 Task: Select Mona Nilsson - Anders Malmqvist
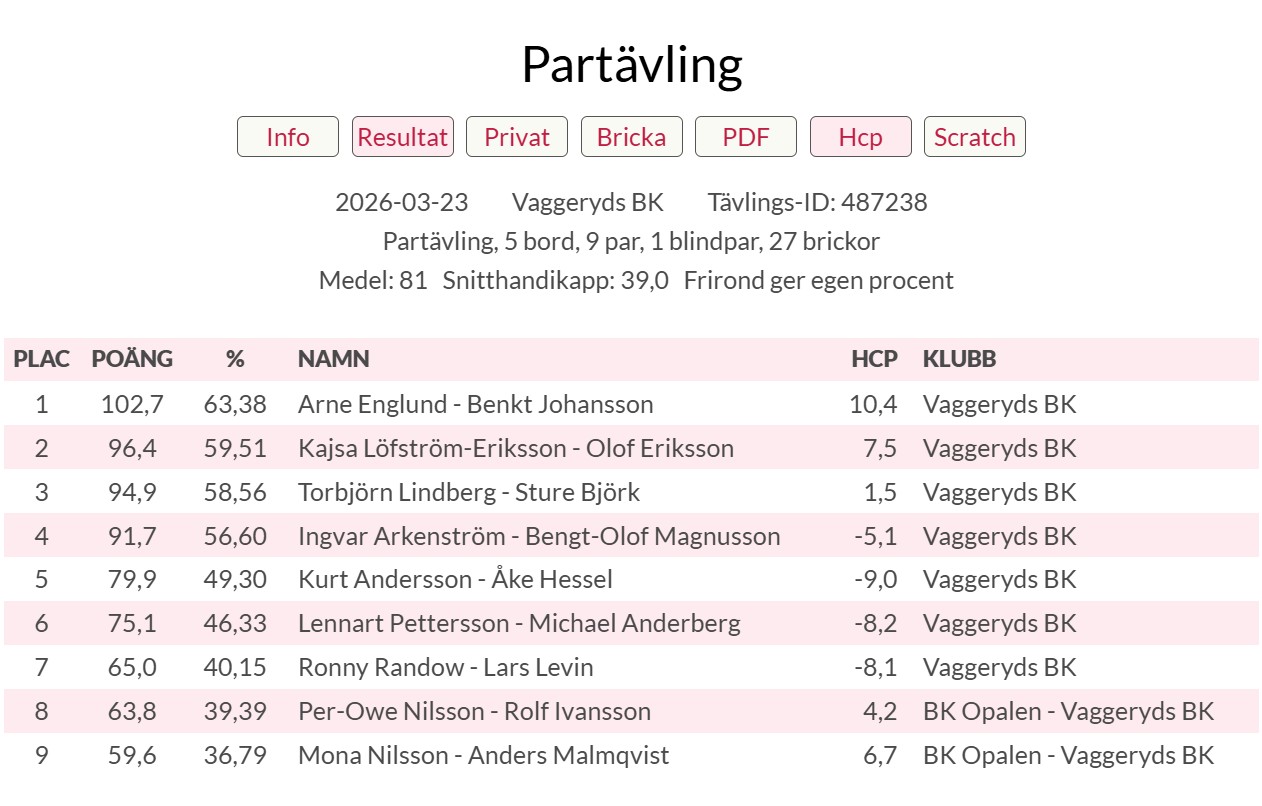pos(483,755)
